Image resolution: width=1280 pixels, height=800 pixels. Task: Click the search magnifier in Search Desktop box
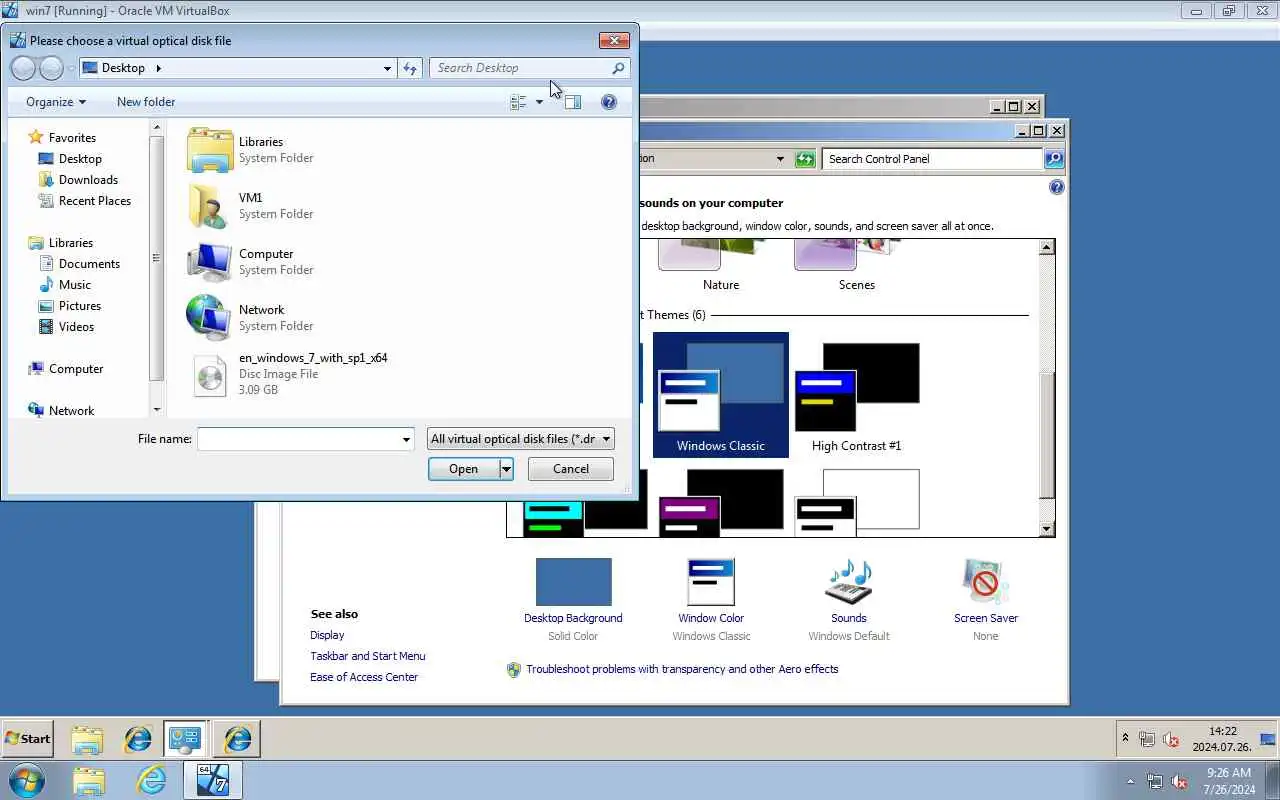618,68
